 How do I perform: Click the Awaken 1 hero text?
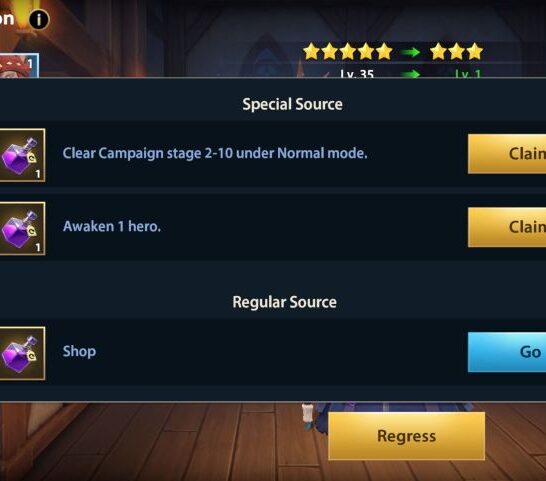tap(112, 227)
